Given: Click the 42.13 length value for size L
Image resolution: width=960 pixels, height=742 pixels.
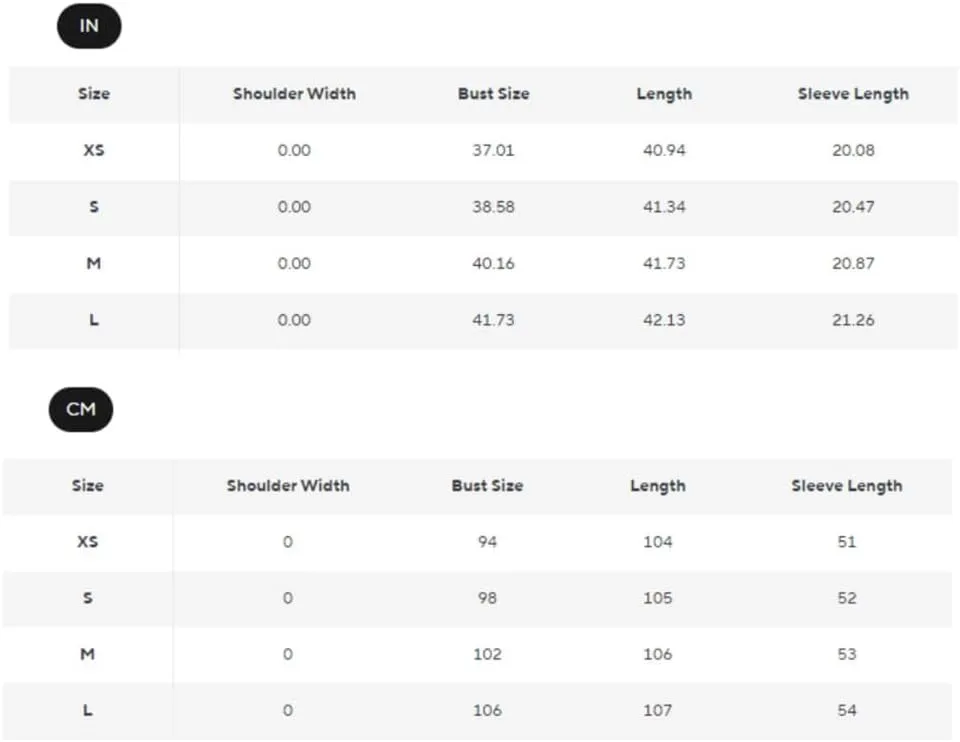Looking at the screenshot, I should [664, 320].
